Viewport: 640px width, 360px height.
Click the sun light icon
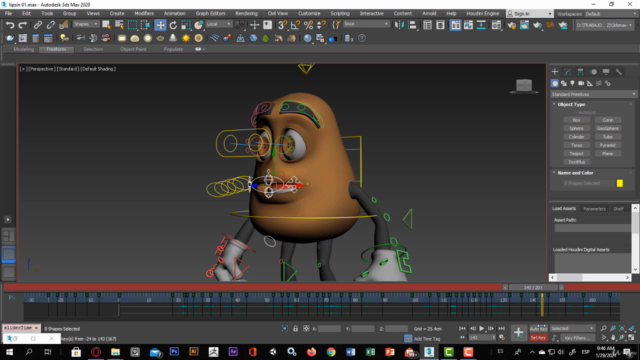tap(186, 38)
